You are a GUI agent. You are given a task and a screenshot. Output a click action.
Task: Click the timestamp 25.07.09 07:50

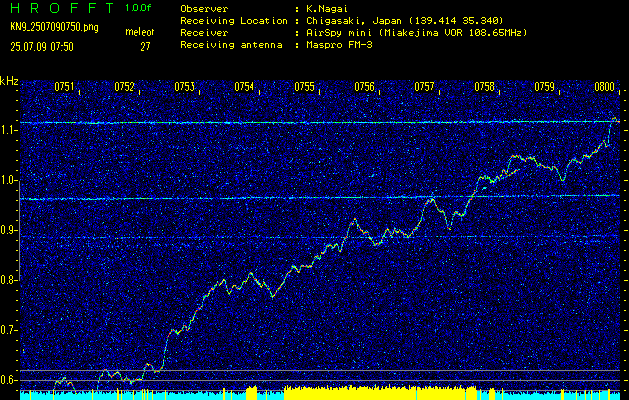point(42,47)
